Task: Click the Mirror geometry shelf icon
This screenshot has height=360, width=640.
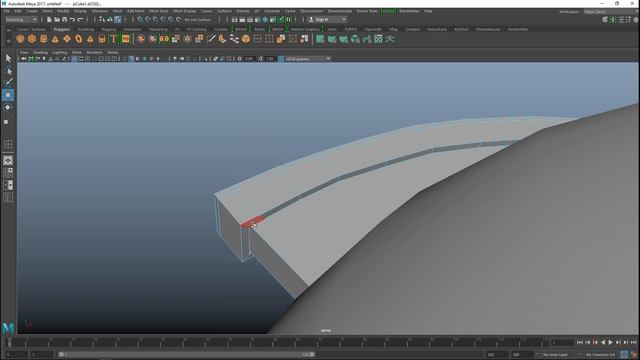Action: (164, 39)
